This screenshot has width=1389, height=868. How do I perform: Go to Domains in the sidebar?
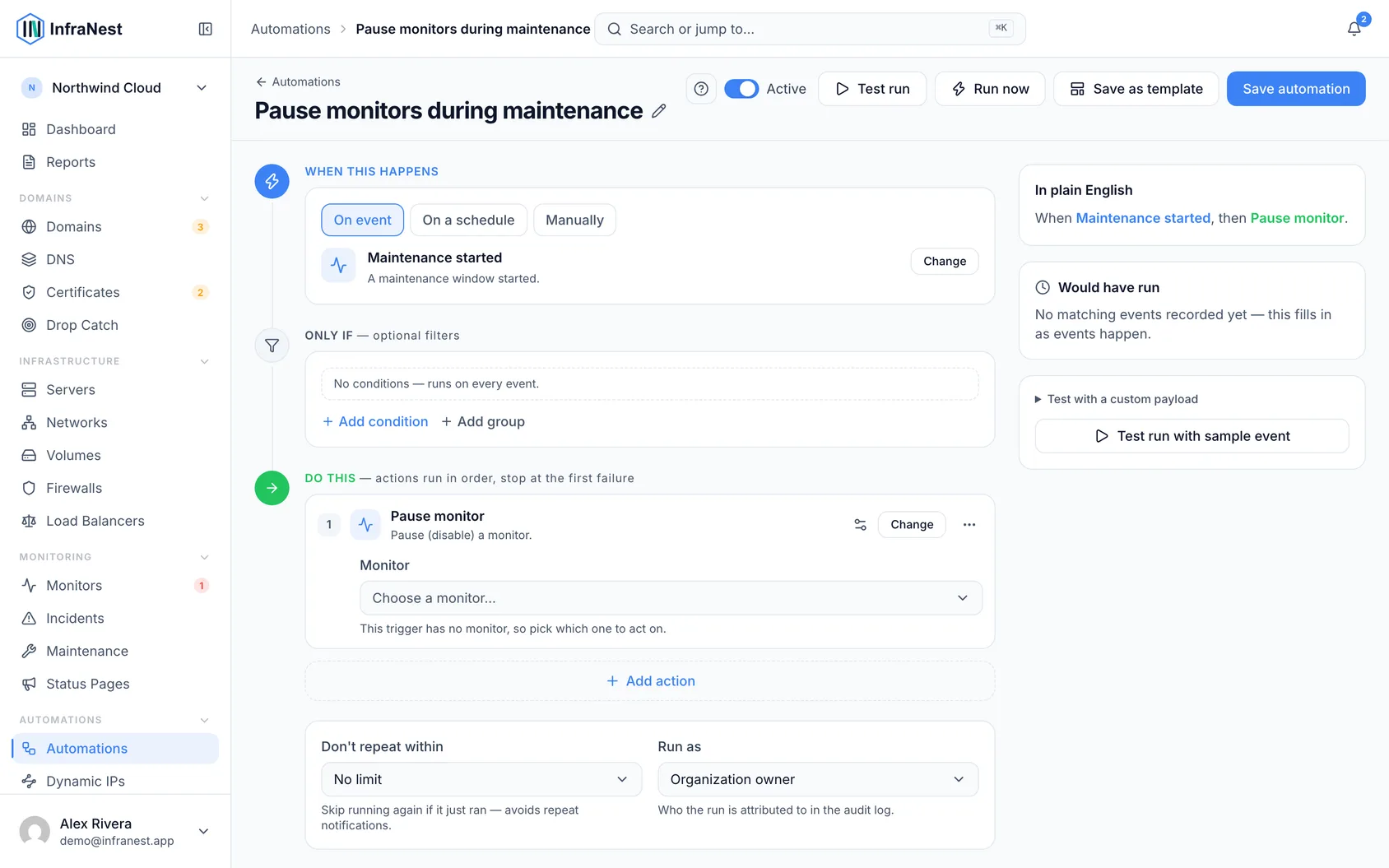115,227
